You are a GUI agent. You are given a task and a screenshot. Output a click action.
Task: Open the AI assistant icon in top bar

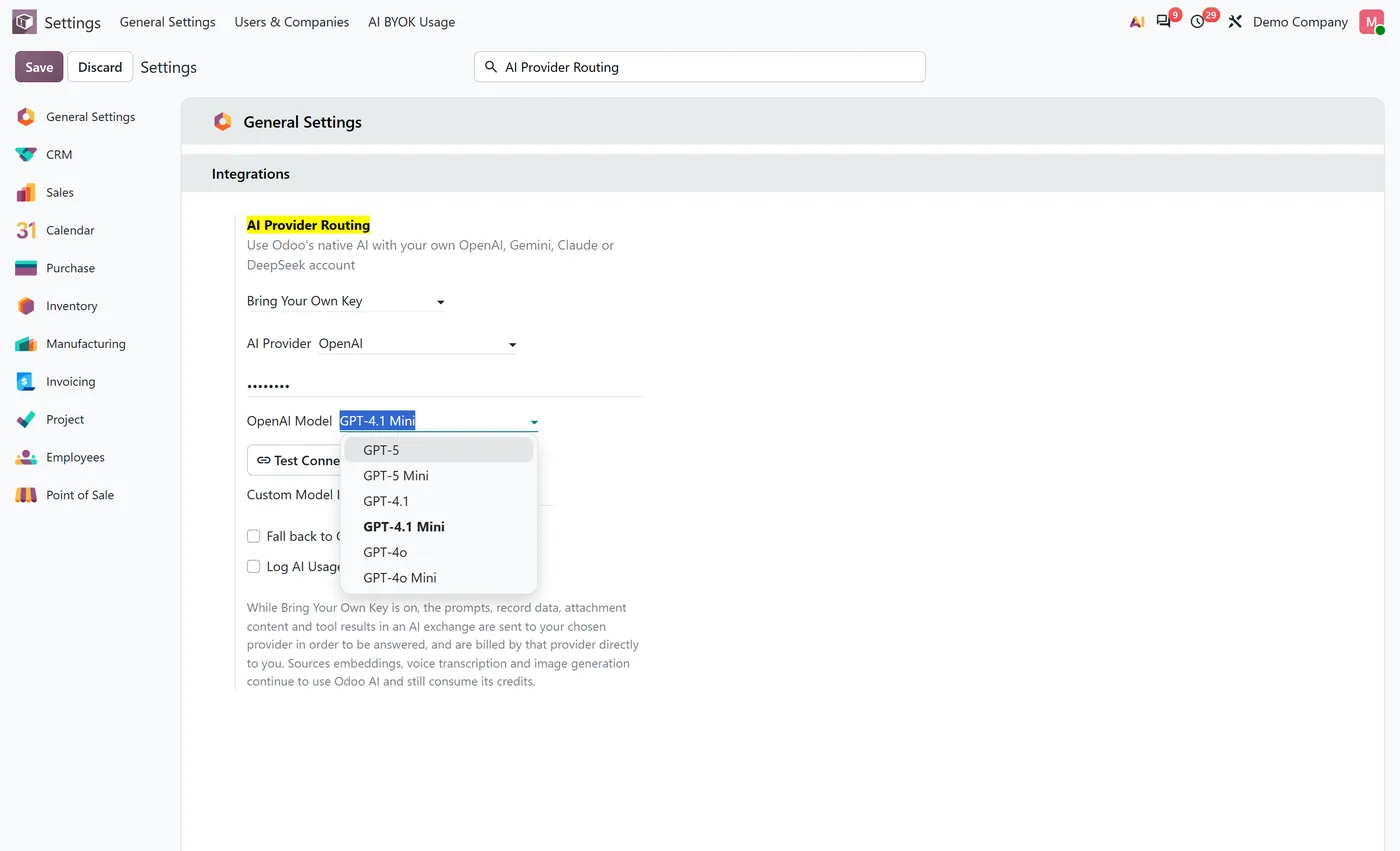1137,22
